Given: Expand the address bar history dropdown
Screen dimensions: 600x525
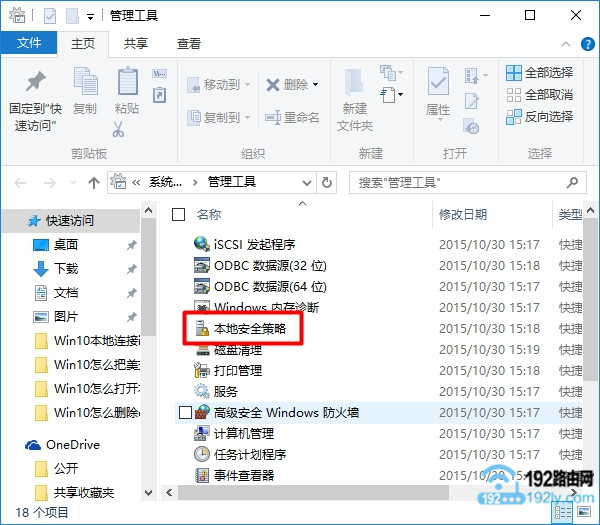Looking at the screenshot, I should [x=307, y=183].
